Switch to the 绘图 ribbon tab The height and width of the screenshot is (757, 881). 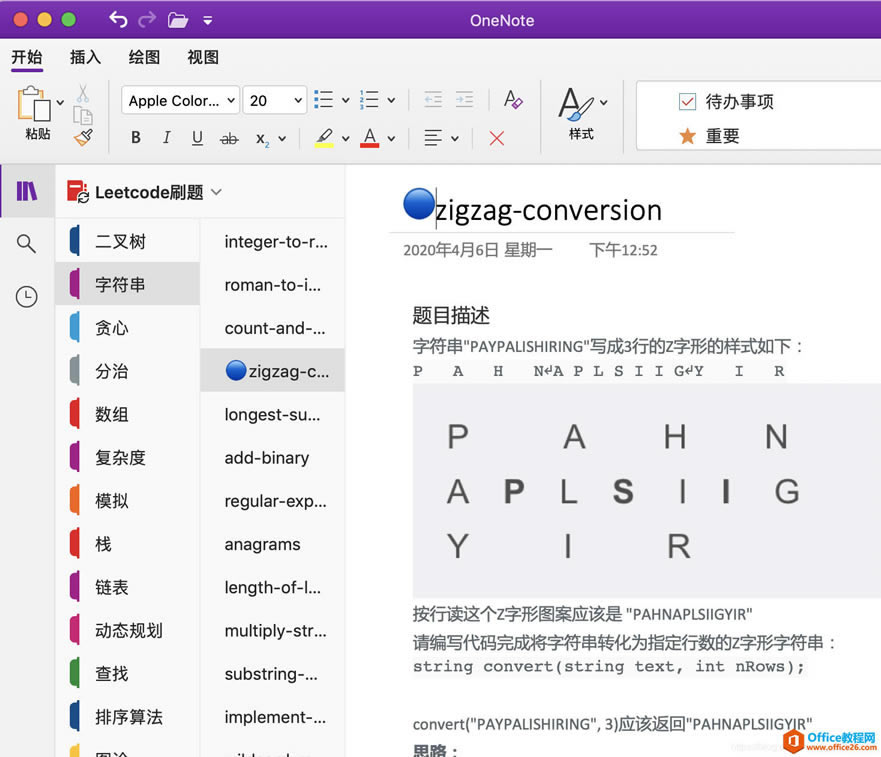pos(144,57)
